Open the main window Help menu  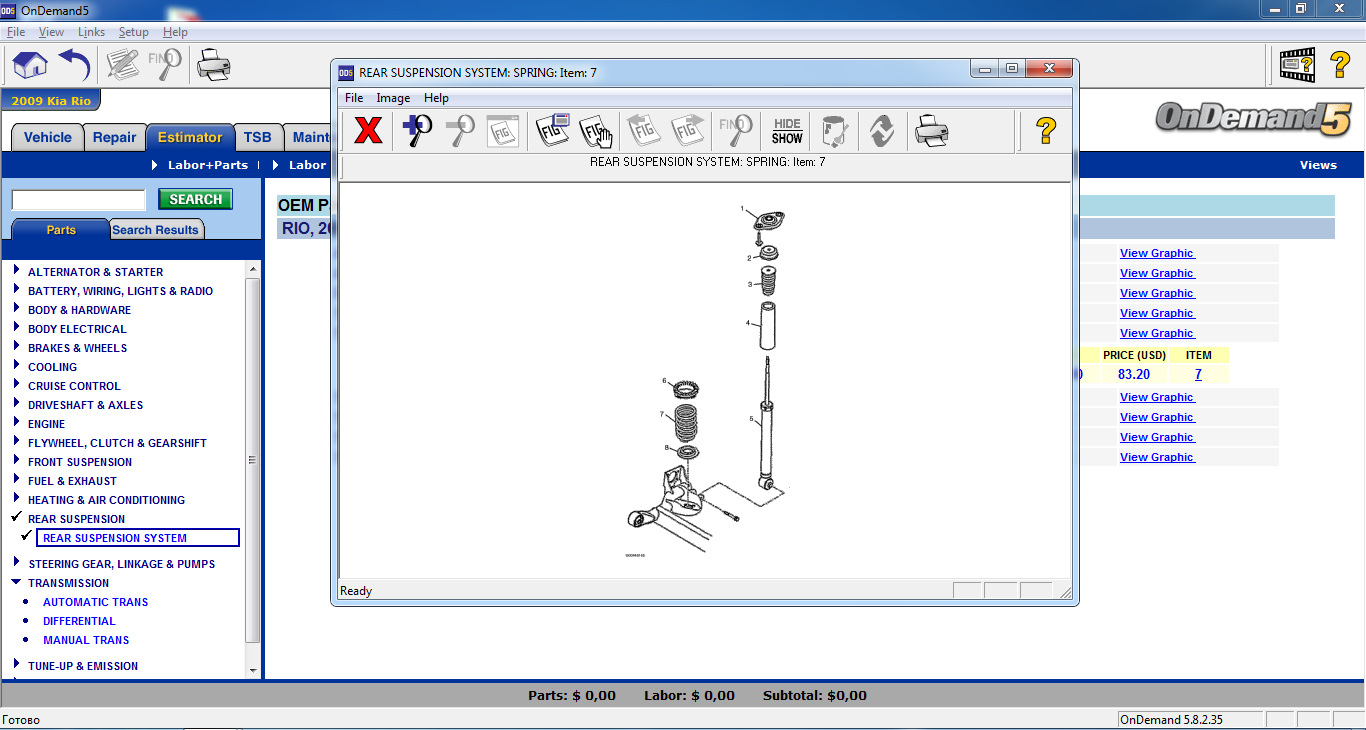(x=175, y=32)
